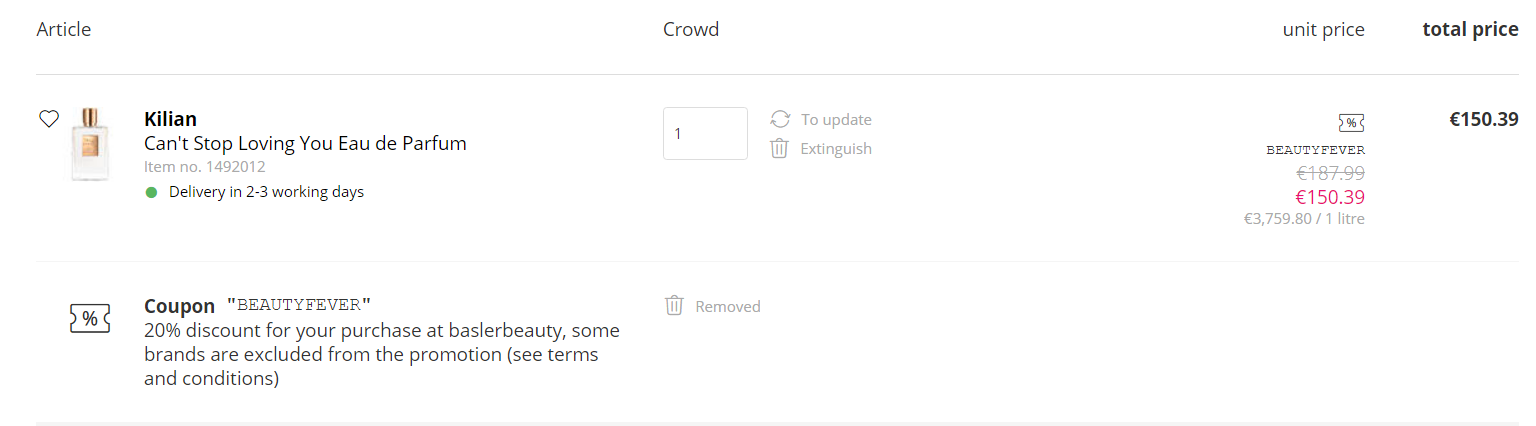Click the large percent coupon icon in the Coupon row
The image size is (1536, 426).
point(90,319)
